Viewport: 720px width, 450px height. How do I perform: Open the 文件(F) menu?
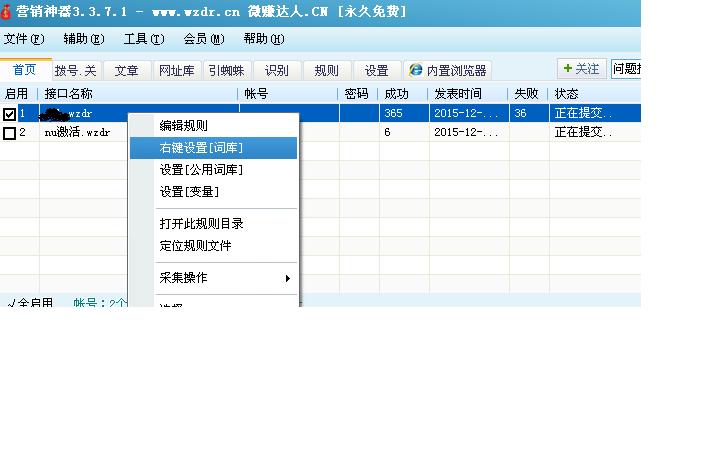click(23, 39)
